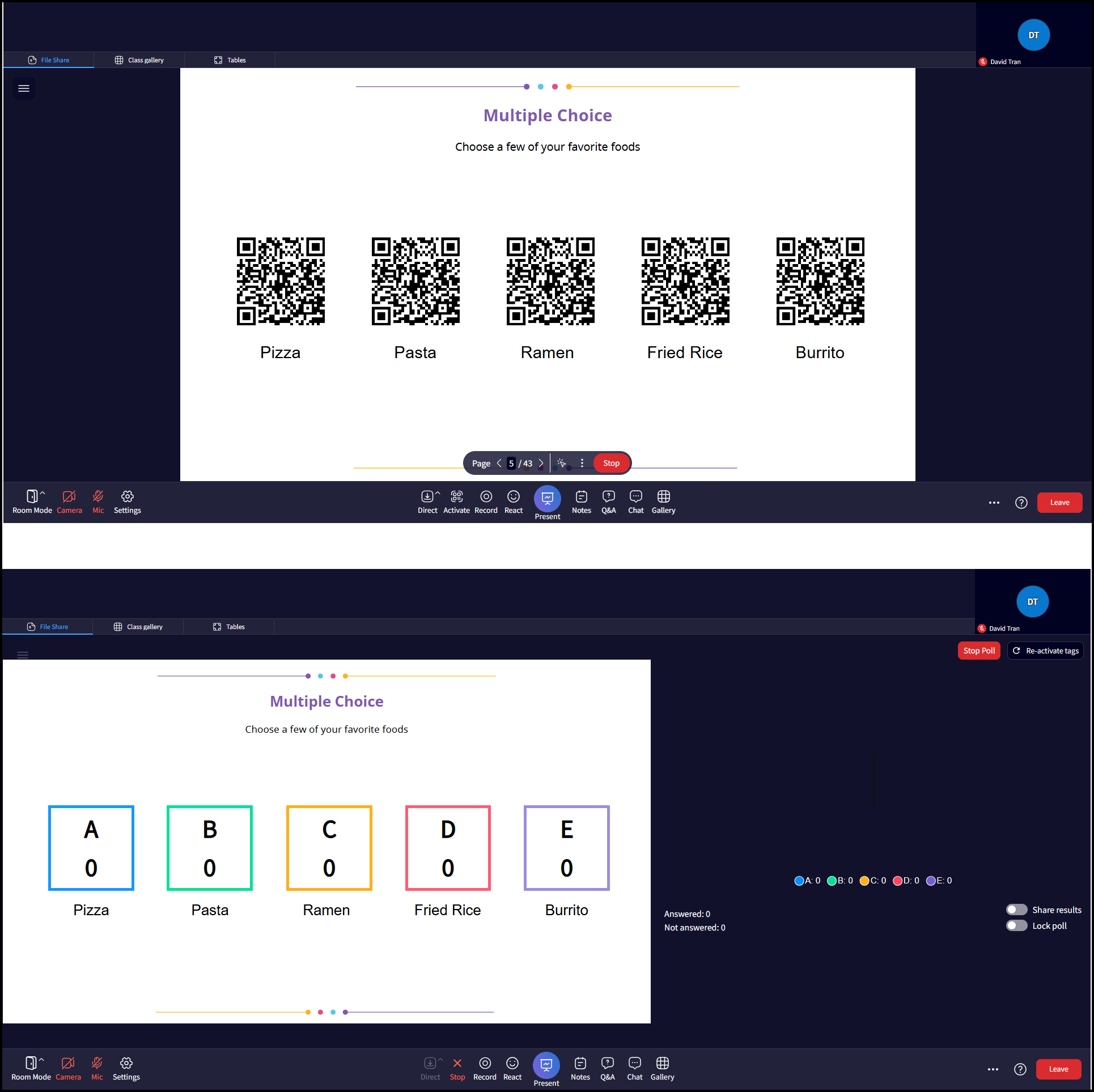Open the File Share tab in bottom window
1094x1092 pixels.
(x=48, y=627)
